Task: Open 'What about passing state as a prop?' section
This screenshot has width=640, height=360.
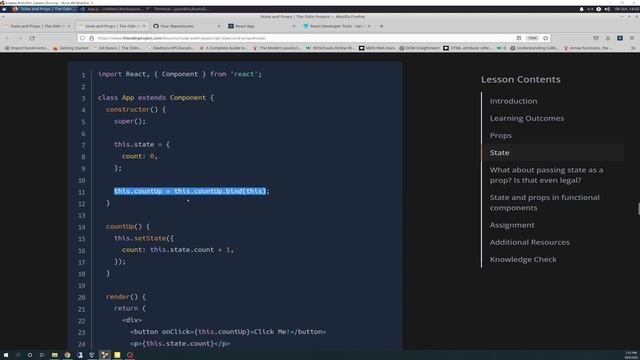Action: (x=546, y=175)
